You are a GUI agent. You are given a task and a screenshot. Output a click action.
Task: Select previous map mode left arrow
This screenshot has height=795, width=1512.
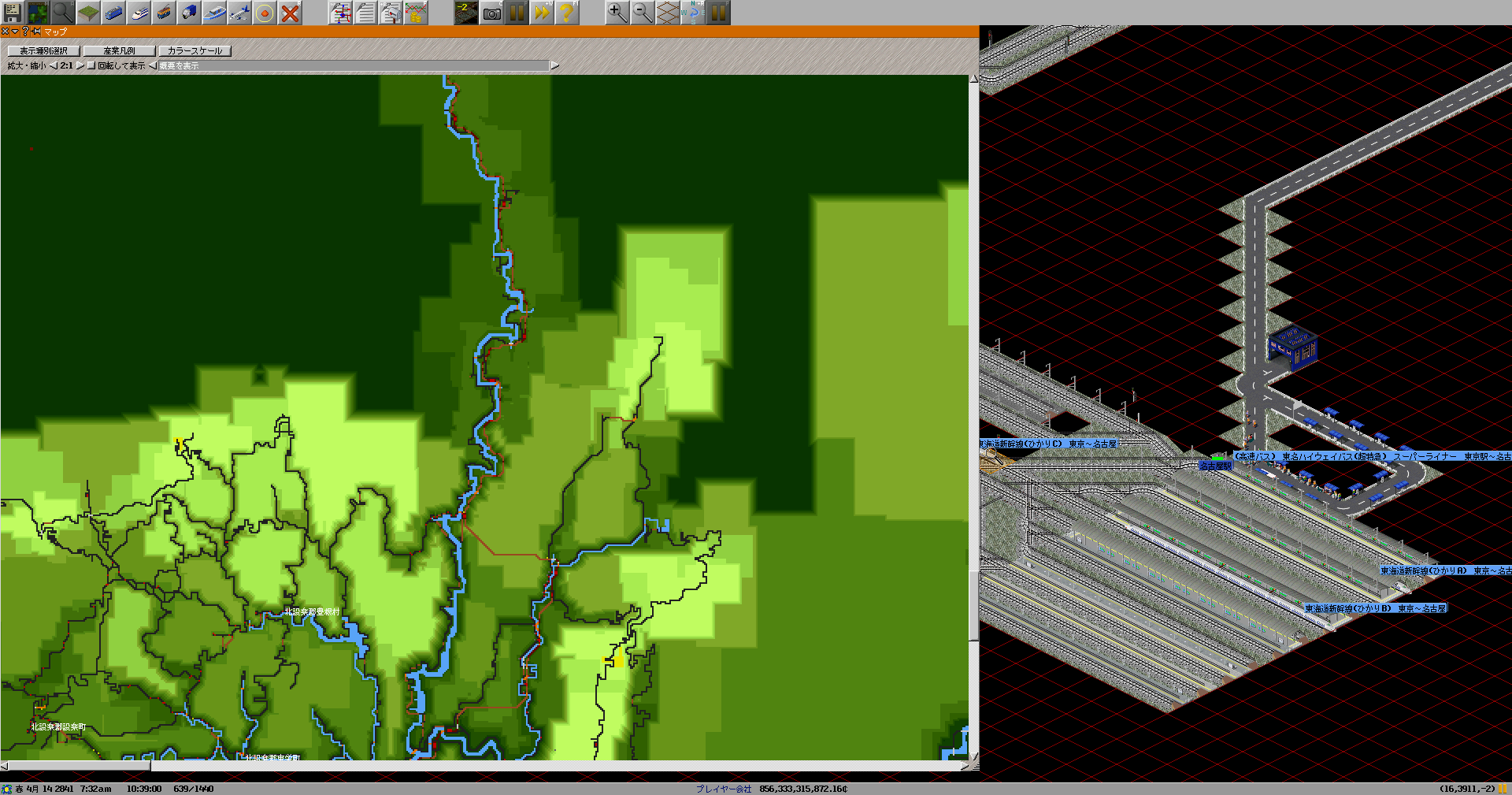click(153, 65)
